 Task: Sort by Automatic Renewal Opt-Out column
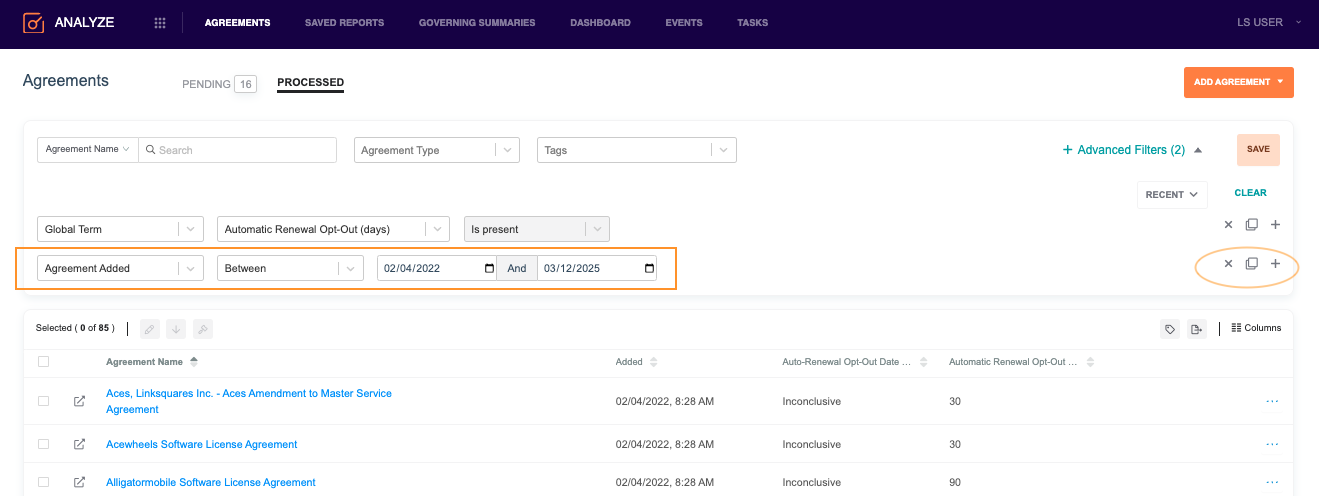(1022, 362)
